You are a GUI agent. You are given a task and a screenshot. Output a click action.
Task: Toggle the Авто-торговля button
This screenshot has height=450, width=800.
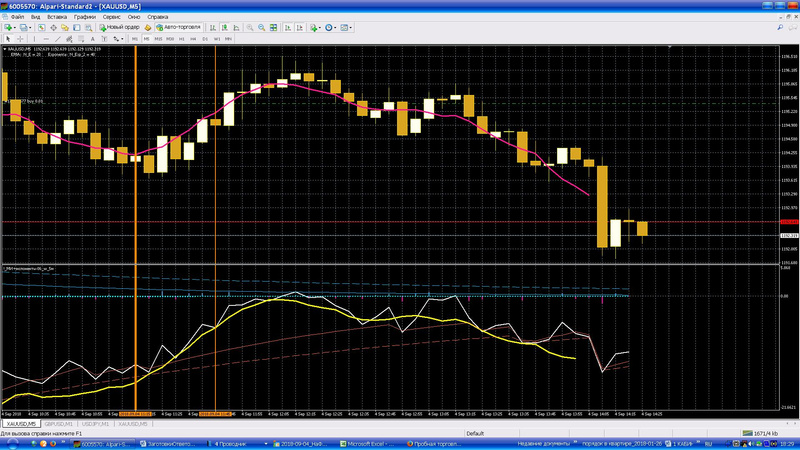tap(178, 28)
